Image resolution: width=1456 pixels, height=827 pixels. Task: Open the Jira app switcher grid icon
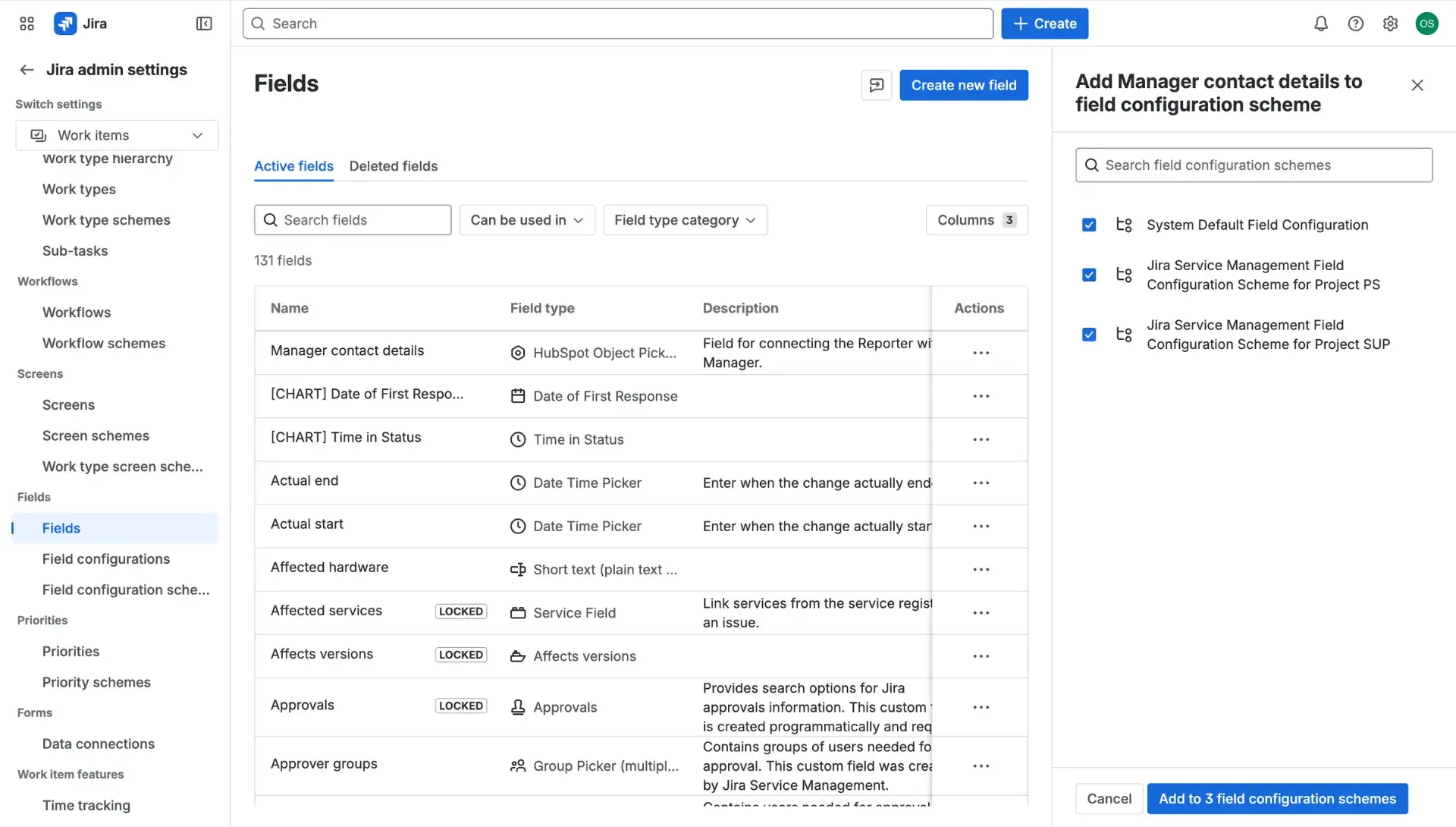pyautogui.click(x=26, y=24)
